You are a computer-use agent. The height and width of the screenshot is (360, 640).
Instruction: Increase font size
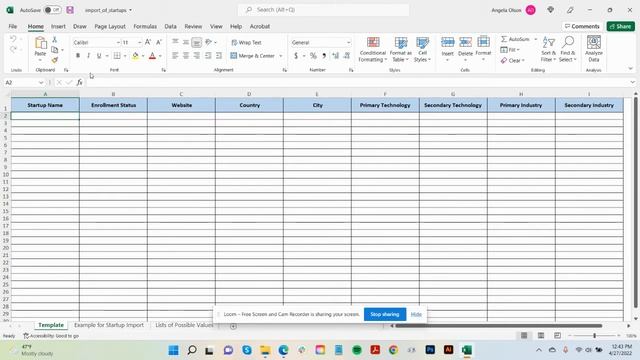point(148,42)
